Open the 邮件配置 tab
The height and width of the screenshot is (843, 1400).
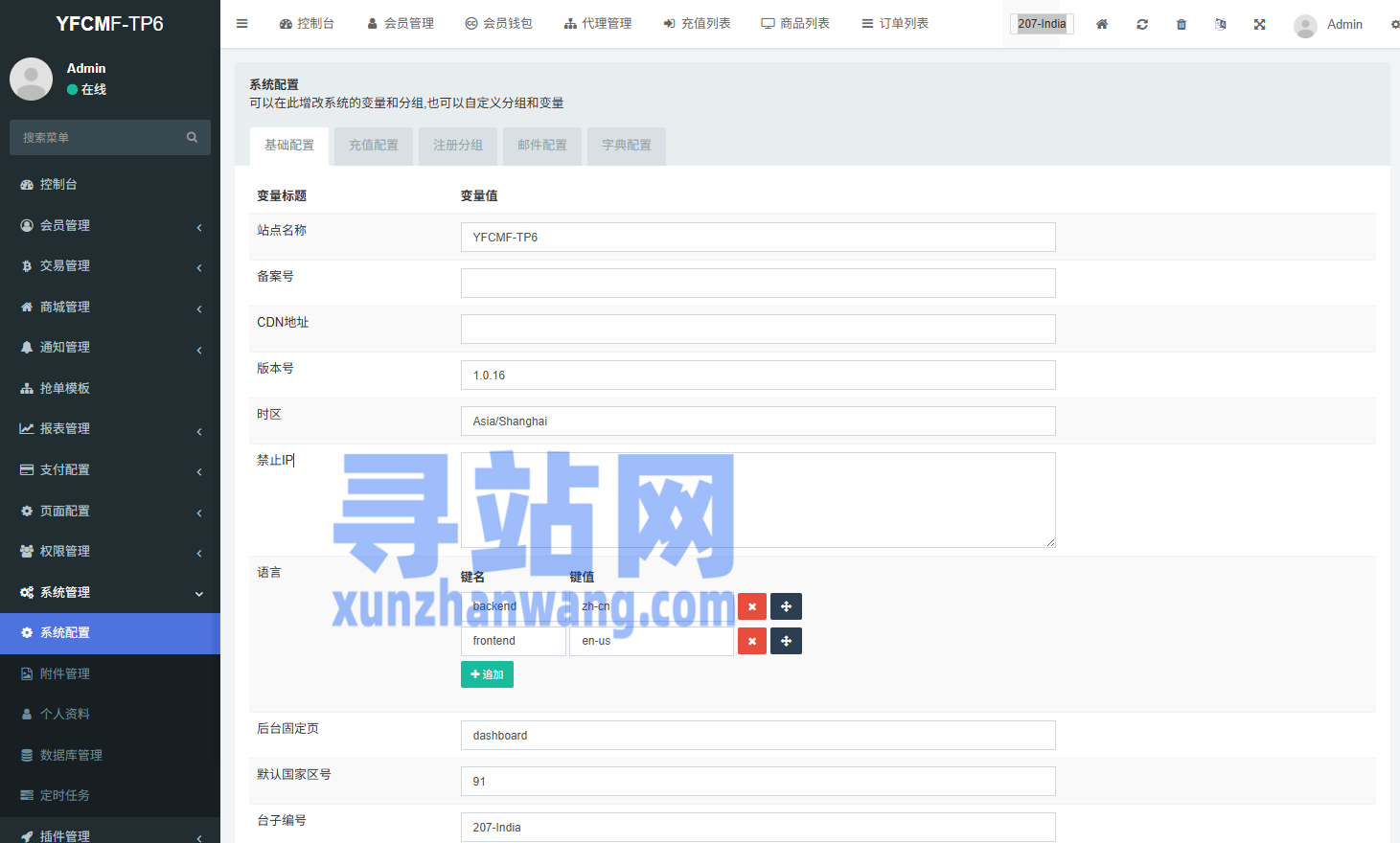coord(542,146)
